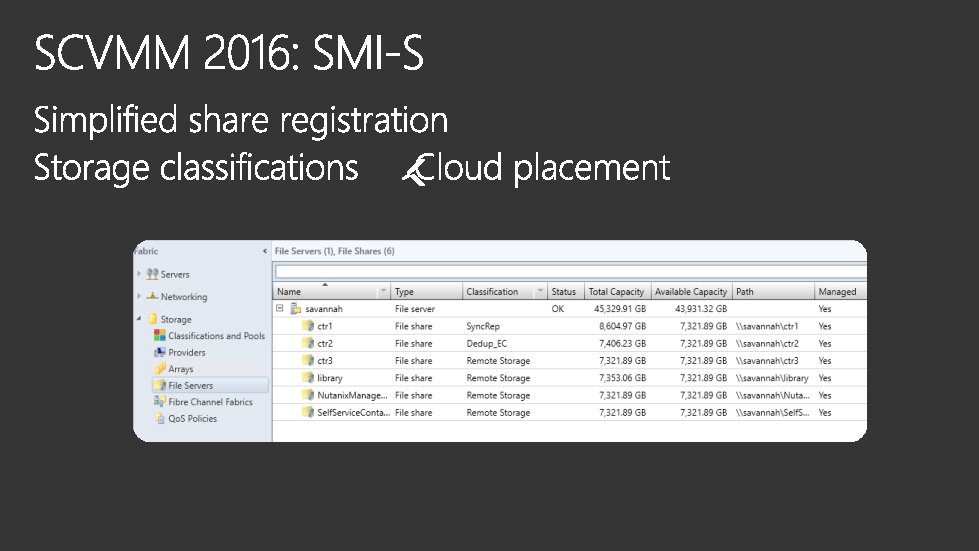Click the 7,406.23 GB capacity cell
The height and width of the screenshot is (551, 979).
[622, 343]
